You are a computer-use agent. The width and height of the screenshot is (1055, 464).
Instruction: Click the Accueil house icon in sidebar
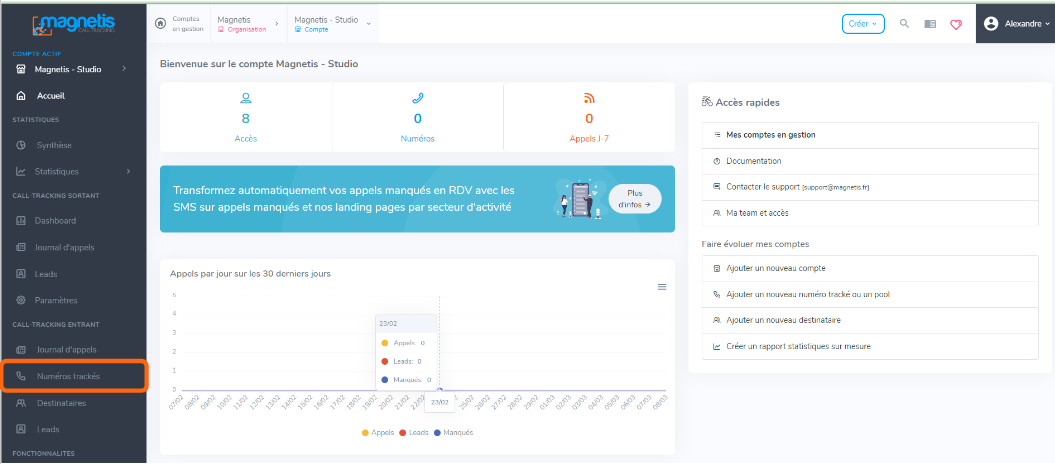click(x=21, y=95)
